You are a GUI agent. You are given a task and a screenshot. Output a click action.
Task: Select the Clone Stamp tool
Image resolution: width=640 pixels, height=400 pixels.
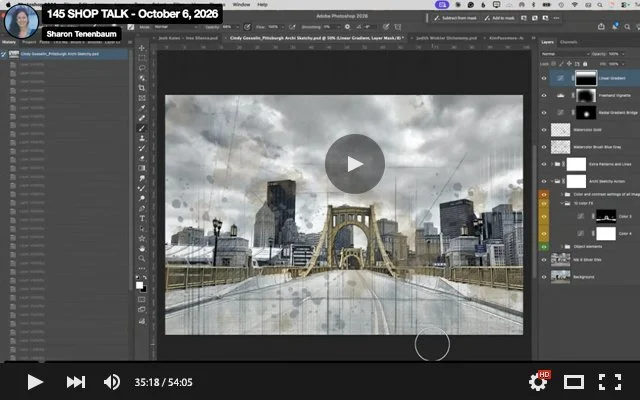[142, 138]
